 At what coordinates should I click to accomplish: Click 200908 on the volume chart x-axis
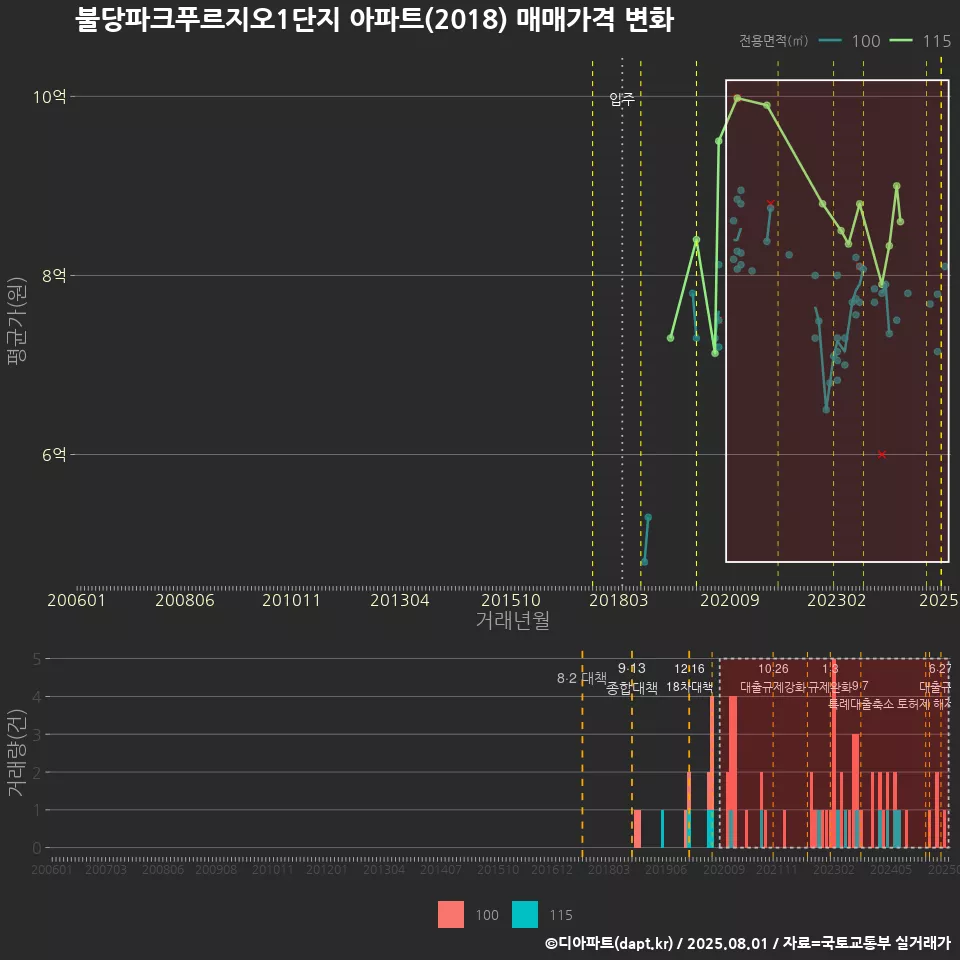tap(216, 869)
